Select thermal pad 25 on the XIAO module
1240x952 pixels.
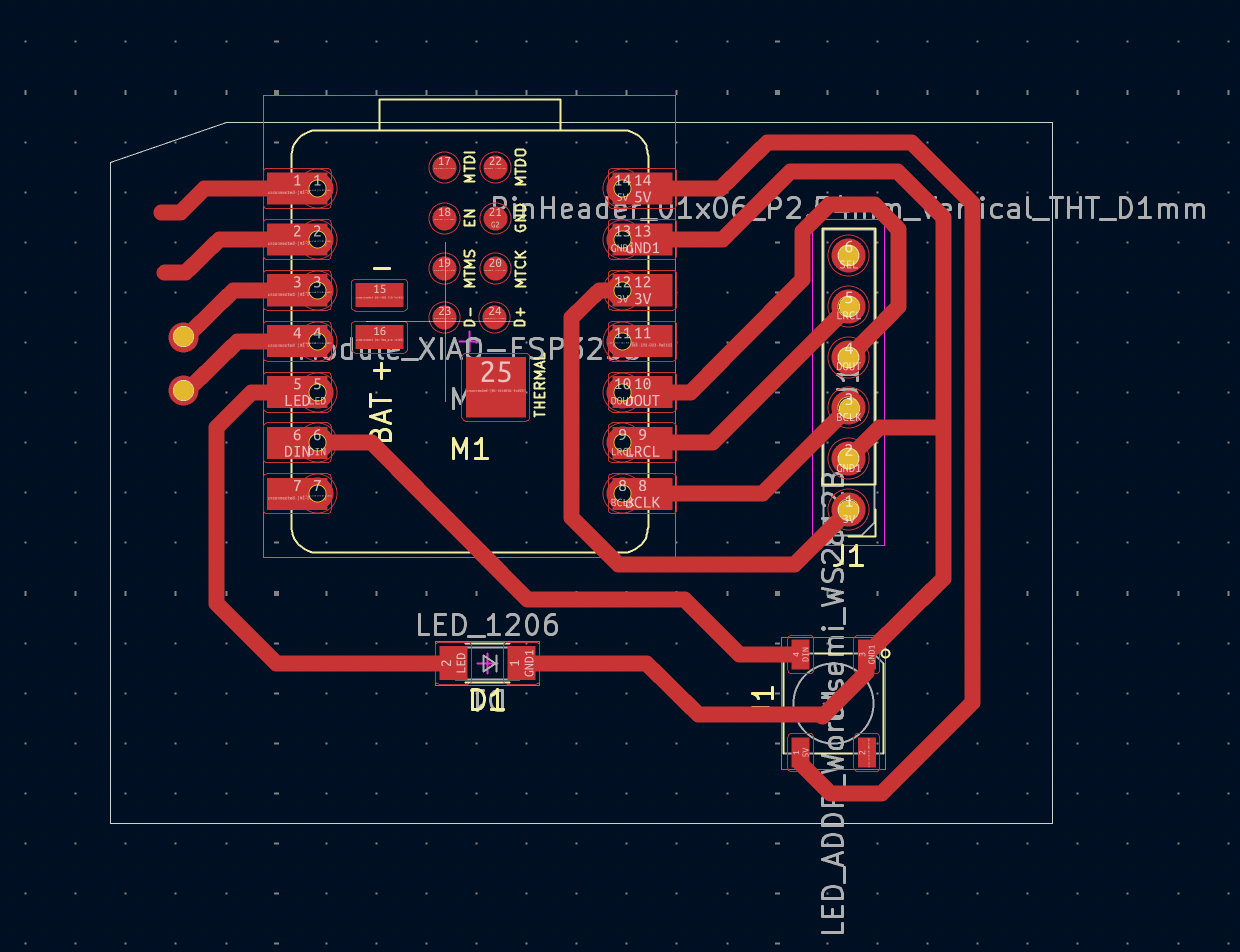click(497, 388)
